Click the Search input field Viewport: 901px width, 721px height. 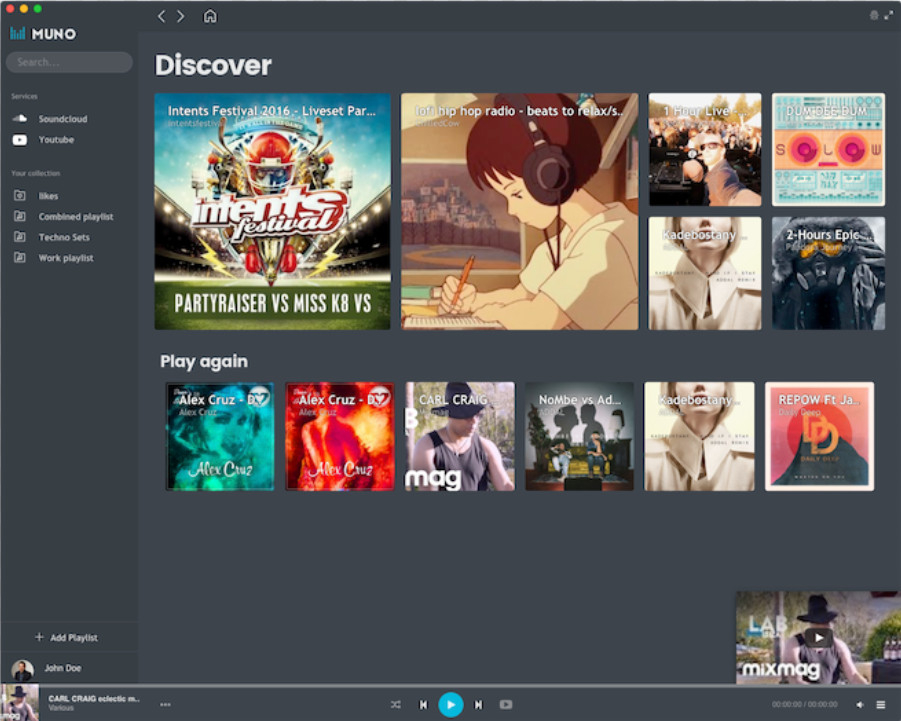[69, 62]
